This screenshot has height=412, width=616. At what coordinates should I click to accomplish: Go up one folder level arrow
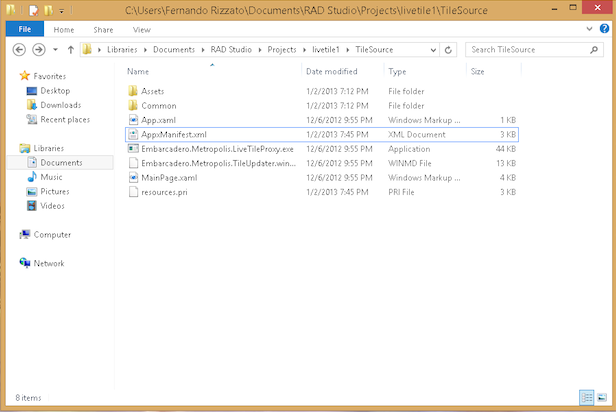coord(70,49)
